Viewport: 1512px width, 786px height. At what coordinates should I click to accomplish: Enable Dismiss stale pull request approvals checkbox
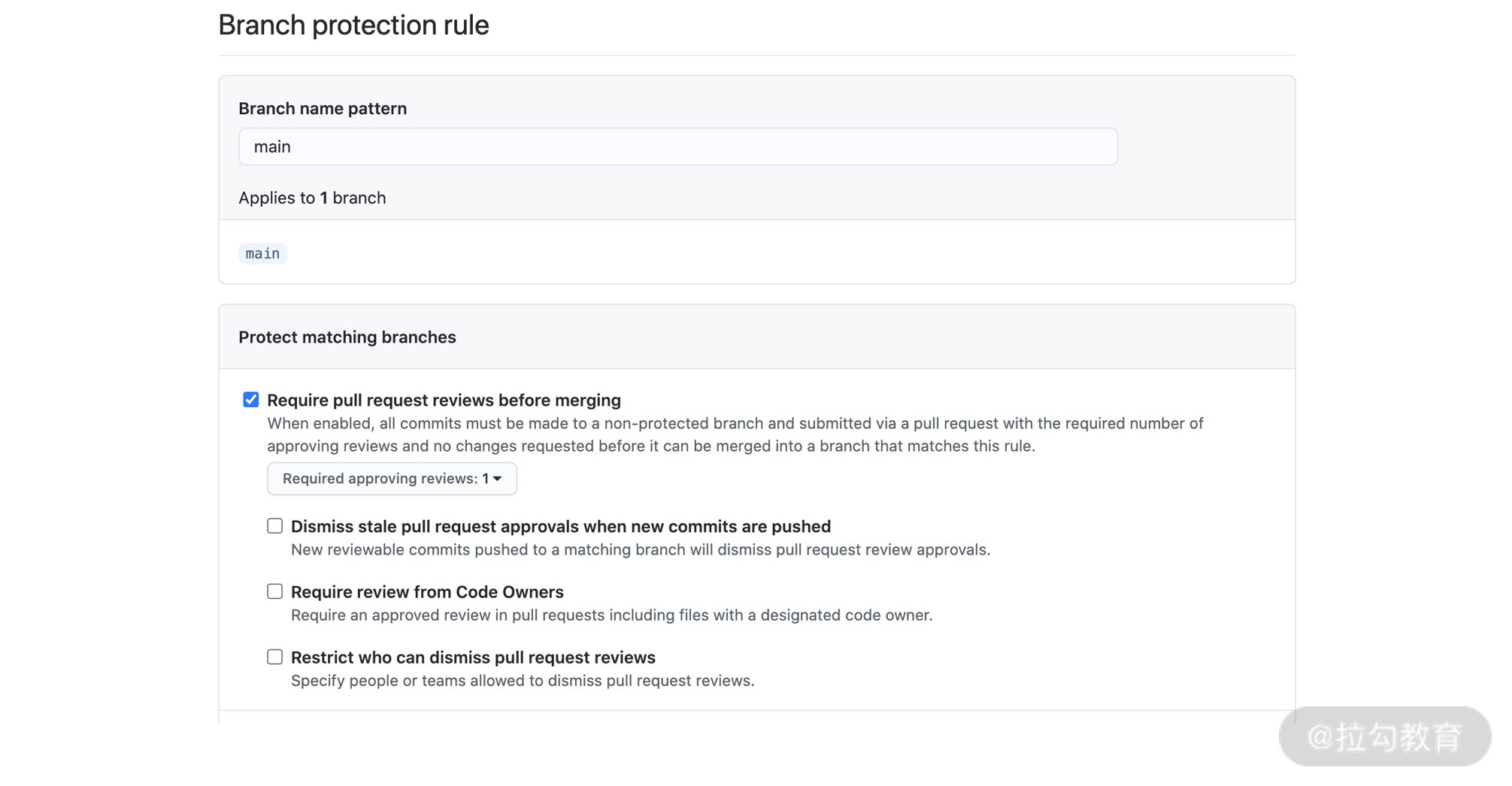coord(275,526)
